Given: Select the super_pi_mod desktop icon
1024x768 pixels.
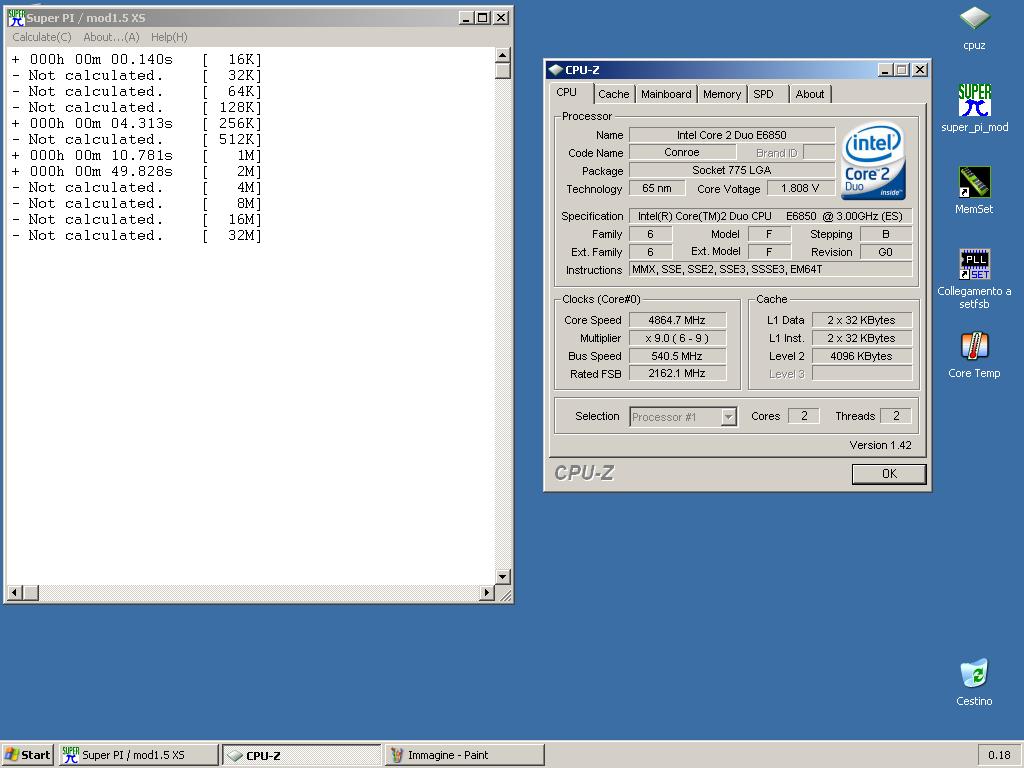Looking at the screenshot, I should coord(974,108).
